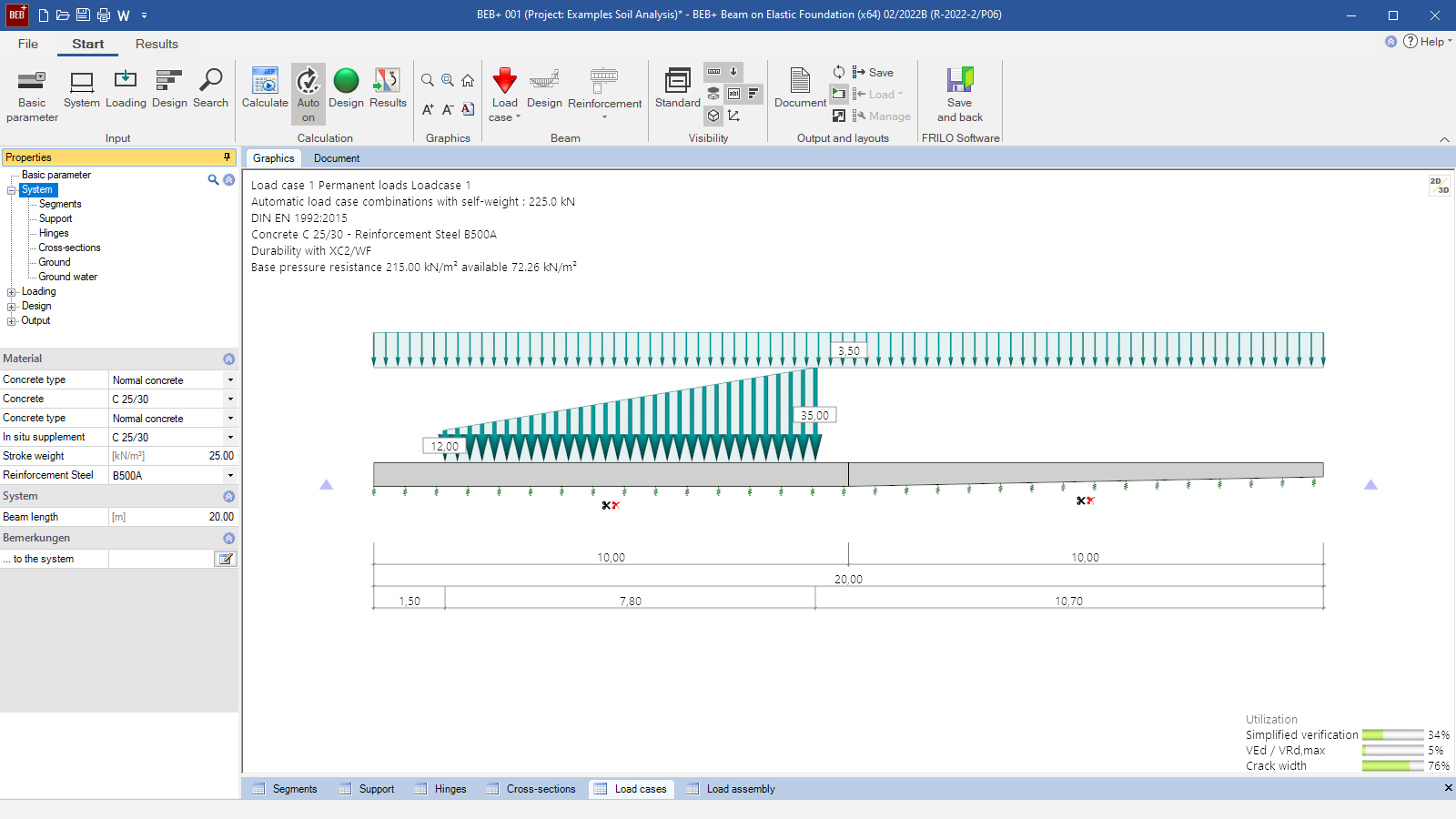Click the zoom magnifier graphics icon
The width and height of the screenshot is (1456, 819).
coord(428,80)
